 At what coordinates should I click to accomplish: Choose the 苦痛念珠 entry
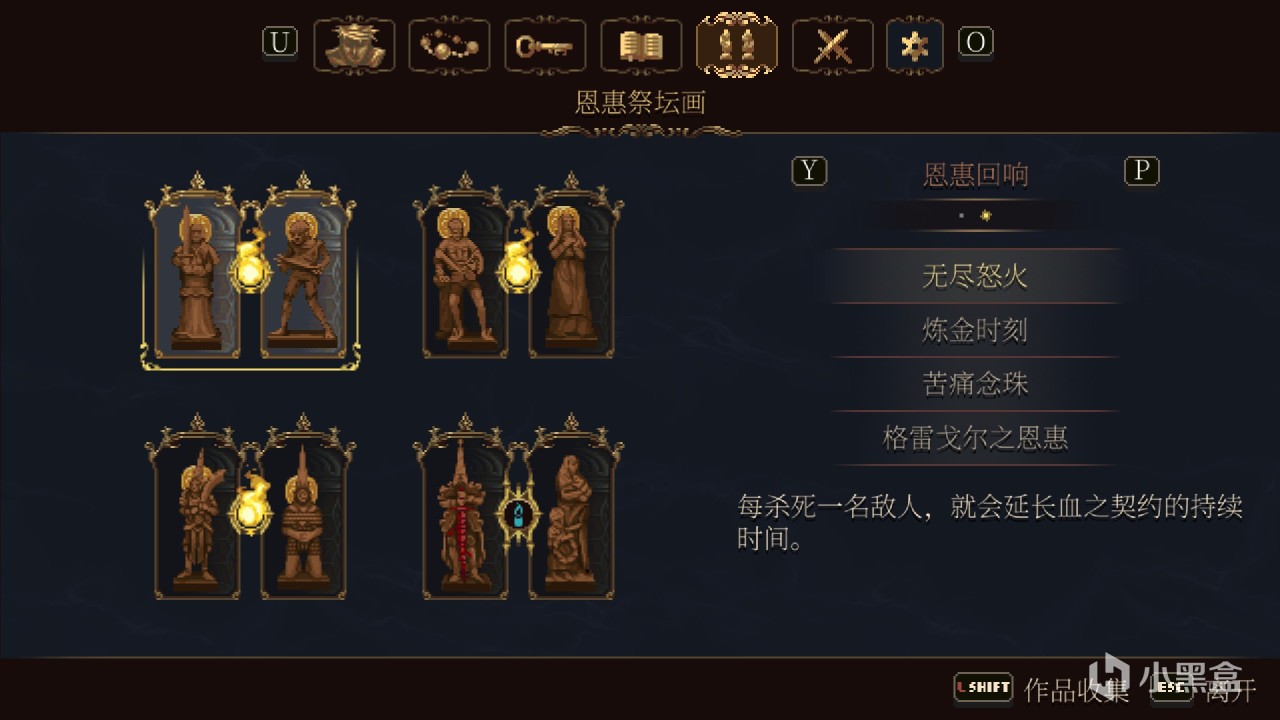click(x=975, y=384)
